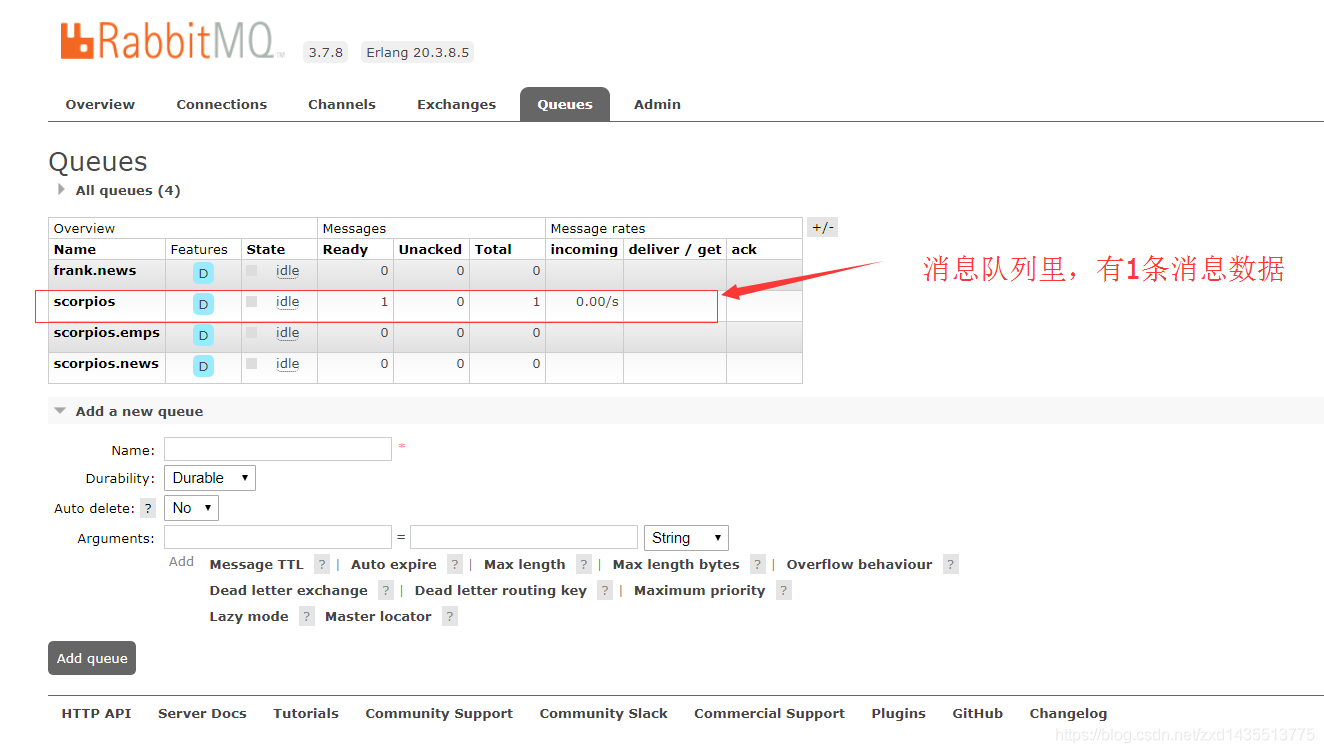Insert the Master locator argument
The width and height of the screenshot is (1324, 753).
[x=378, y=616]
